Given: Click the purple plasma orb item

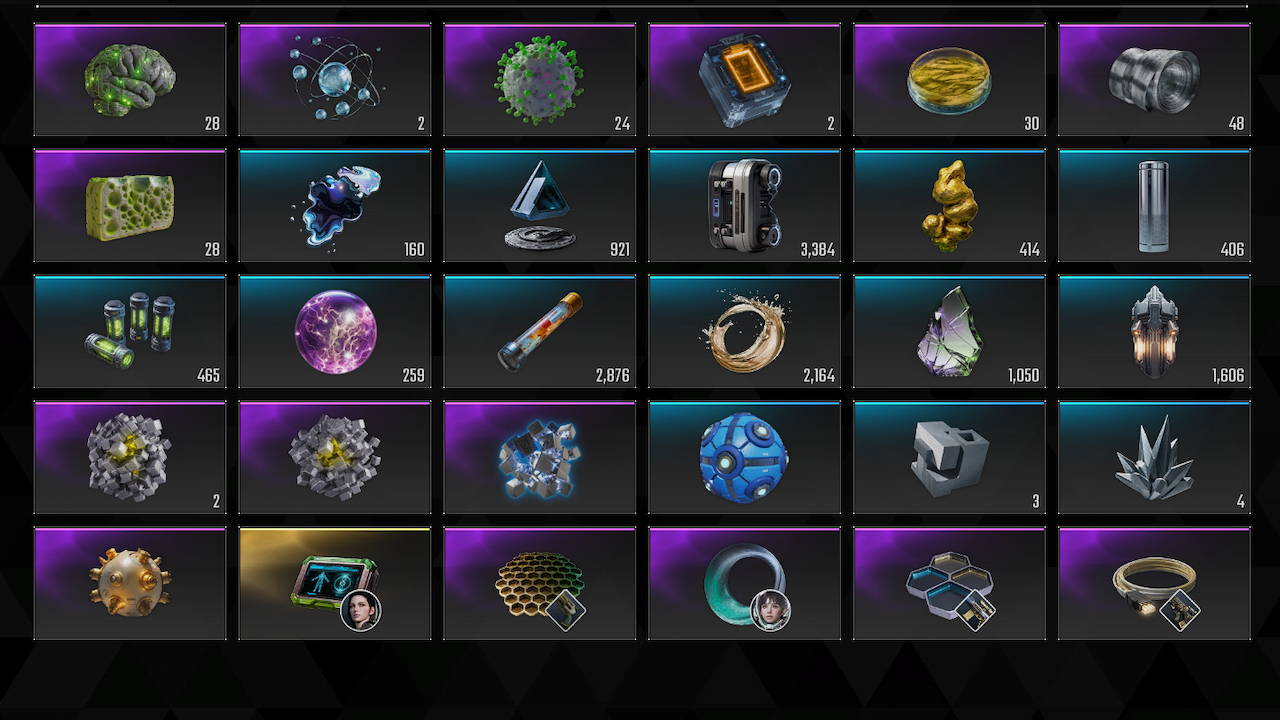Looking at the screenshot, I should pyautogui.click(x=335, y=332).
